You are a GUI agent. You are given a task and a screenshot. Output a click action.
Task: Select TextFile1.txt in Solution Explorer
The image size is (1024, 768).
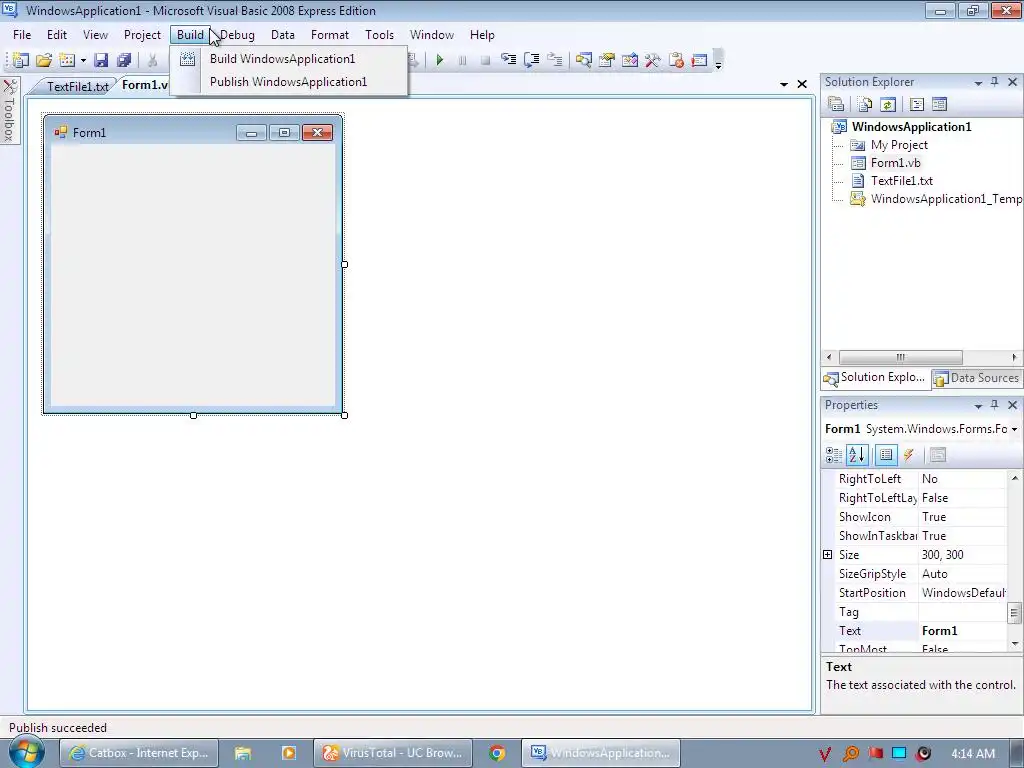(x=901, y=181)
